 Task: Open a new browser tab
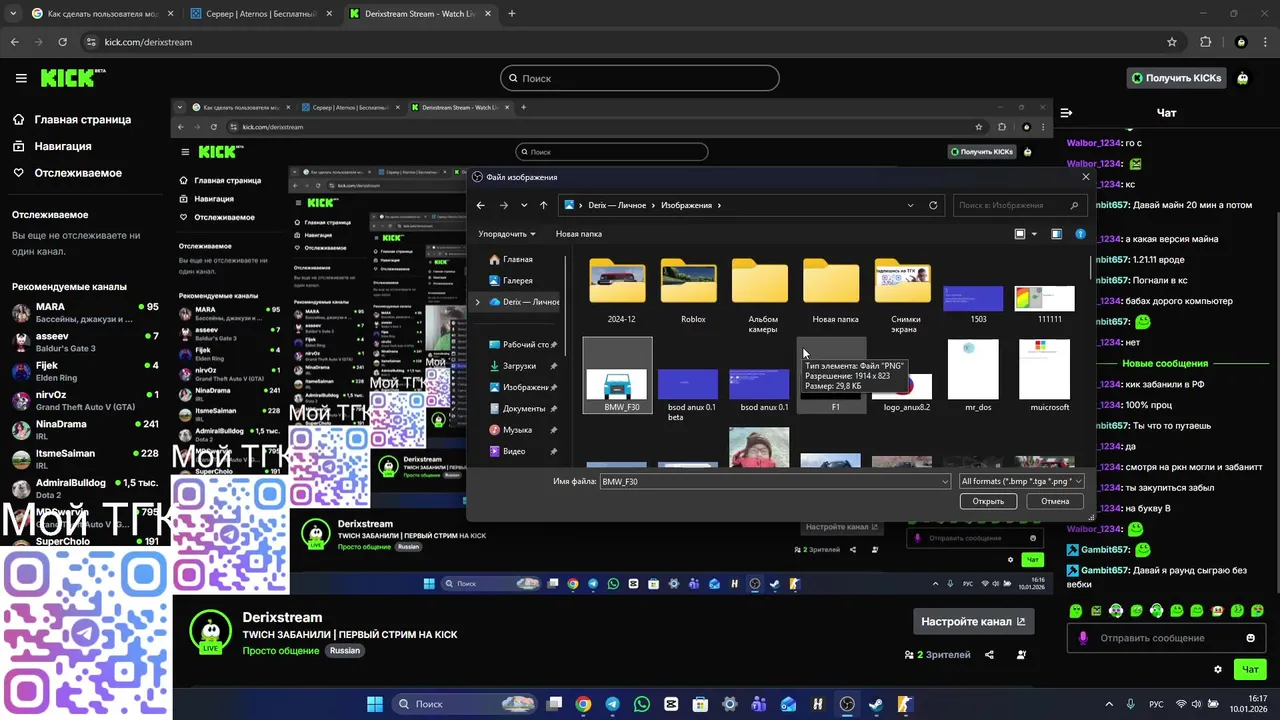(x=512, y=14)
